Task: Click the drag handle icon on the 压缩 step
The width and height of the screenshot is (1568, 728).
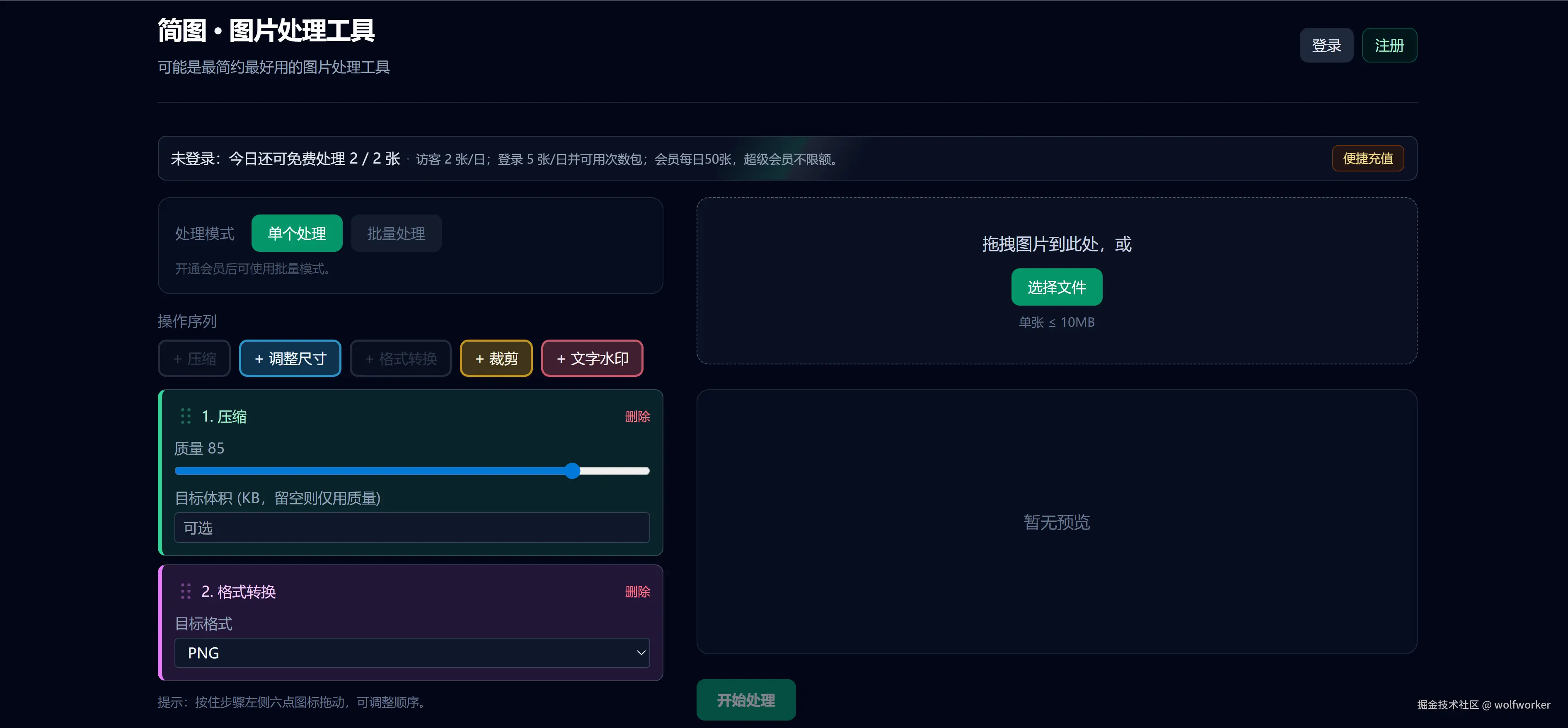Action: click(186, 416)
